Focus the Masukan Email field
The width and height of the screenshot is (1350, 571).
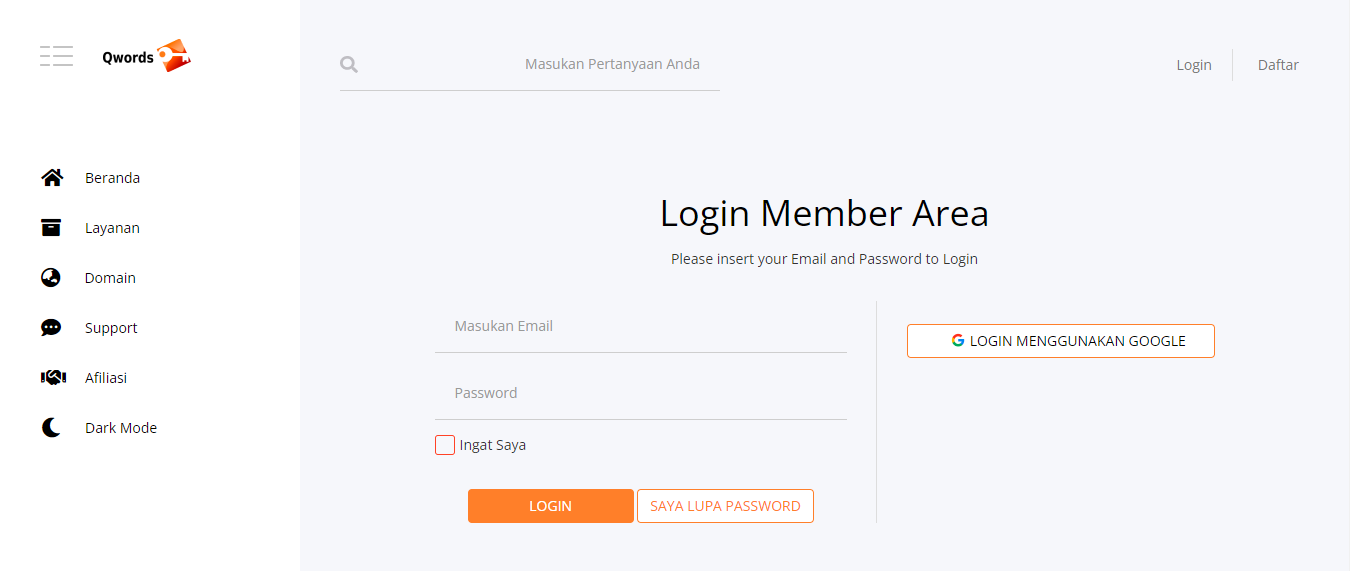pyautogui.click(x=640, y=326)
